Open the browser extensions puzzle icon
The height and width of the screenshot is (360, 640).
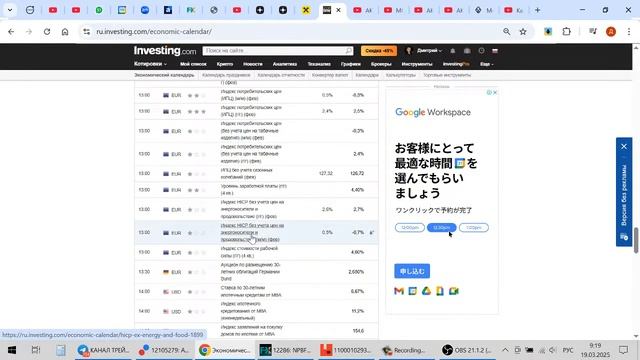tap(567, 31)
